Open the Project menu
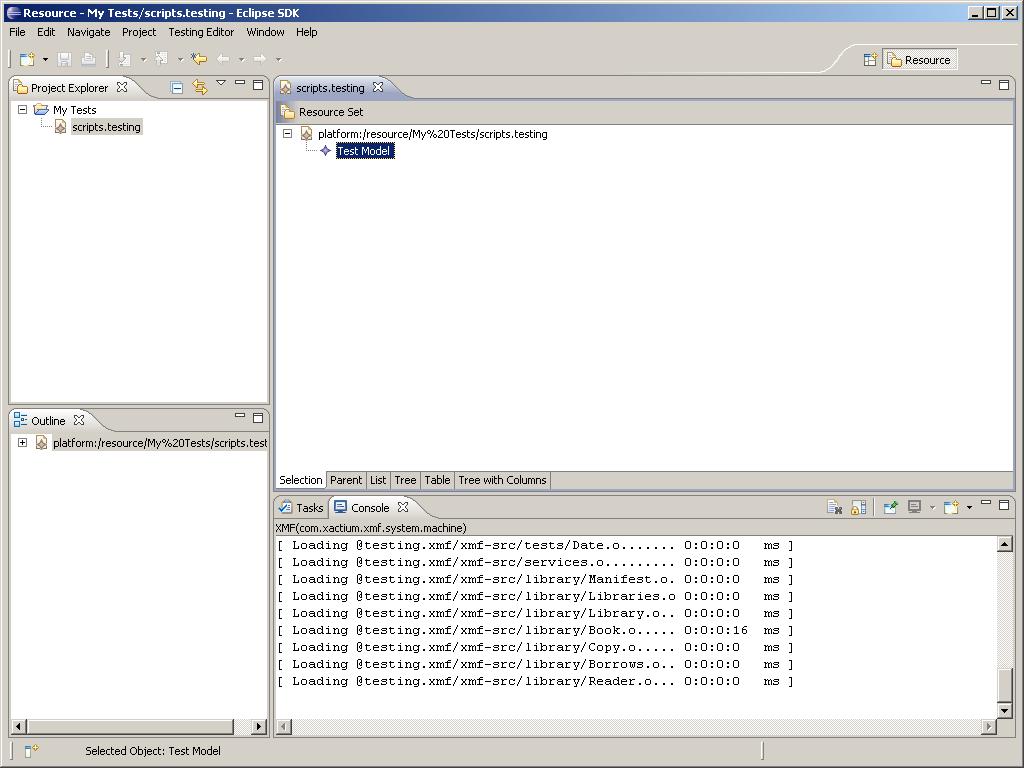 (139, 32)
